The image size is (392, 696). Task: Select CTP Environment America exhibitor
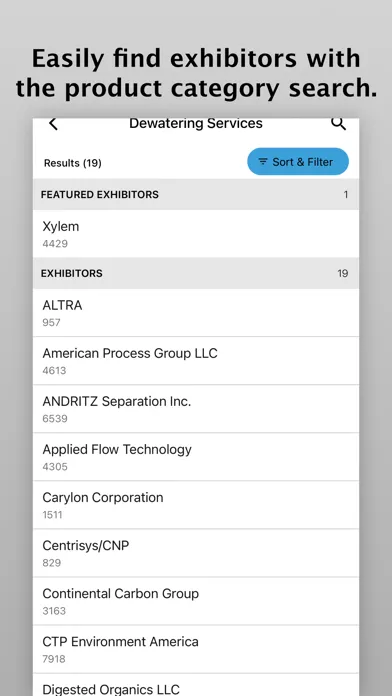[196, 649]
